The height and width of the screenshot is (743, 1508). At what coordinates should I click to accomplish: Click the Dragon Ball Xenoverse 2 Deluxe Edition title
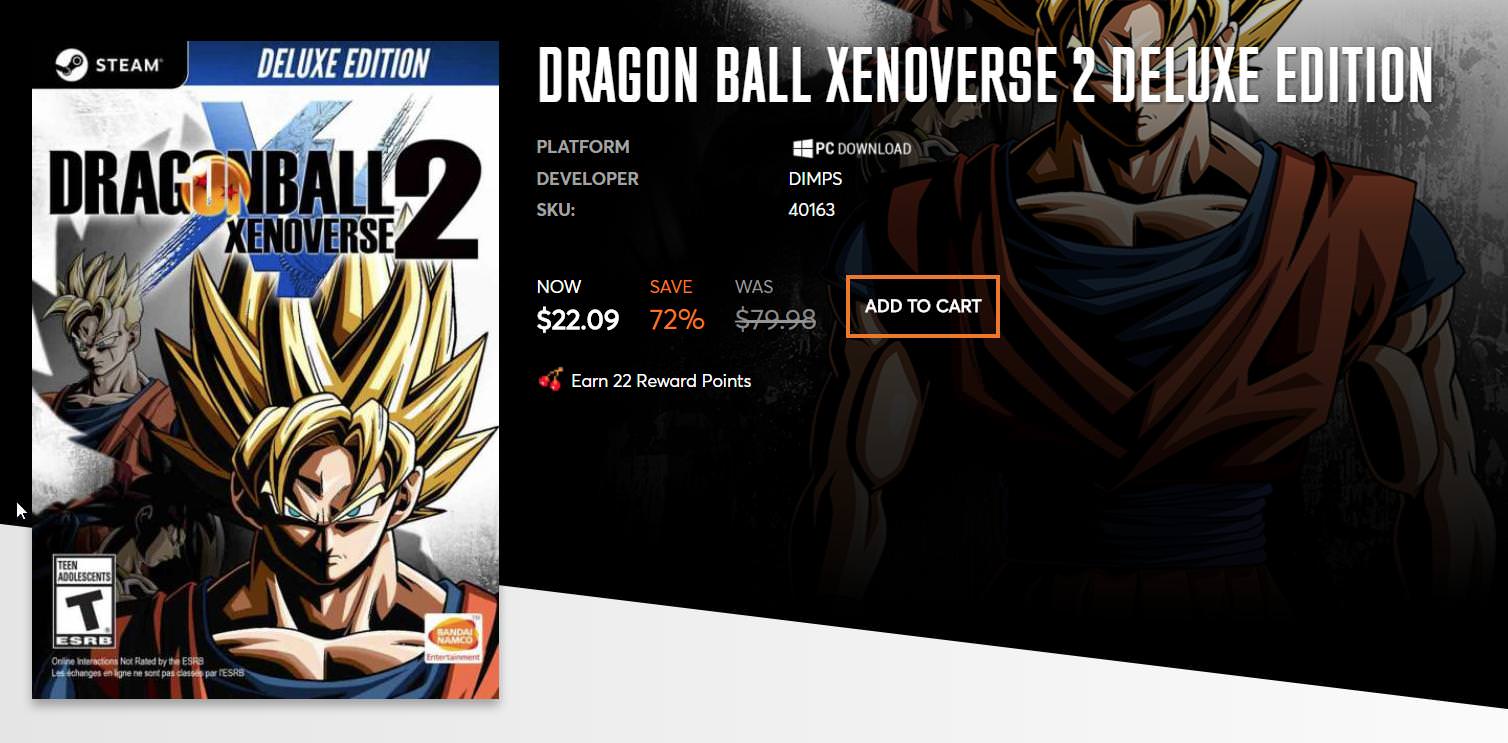point(985,74)
